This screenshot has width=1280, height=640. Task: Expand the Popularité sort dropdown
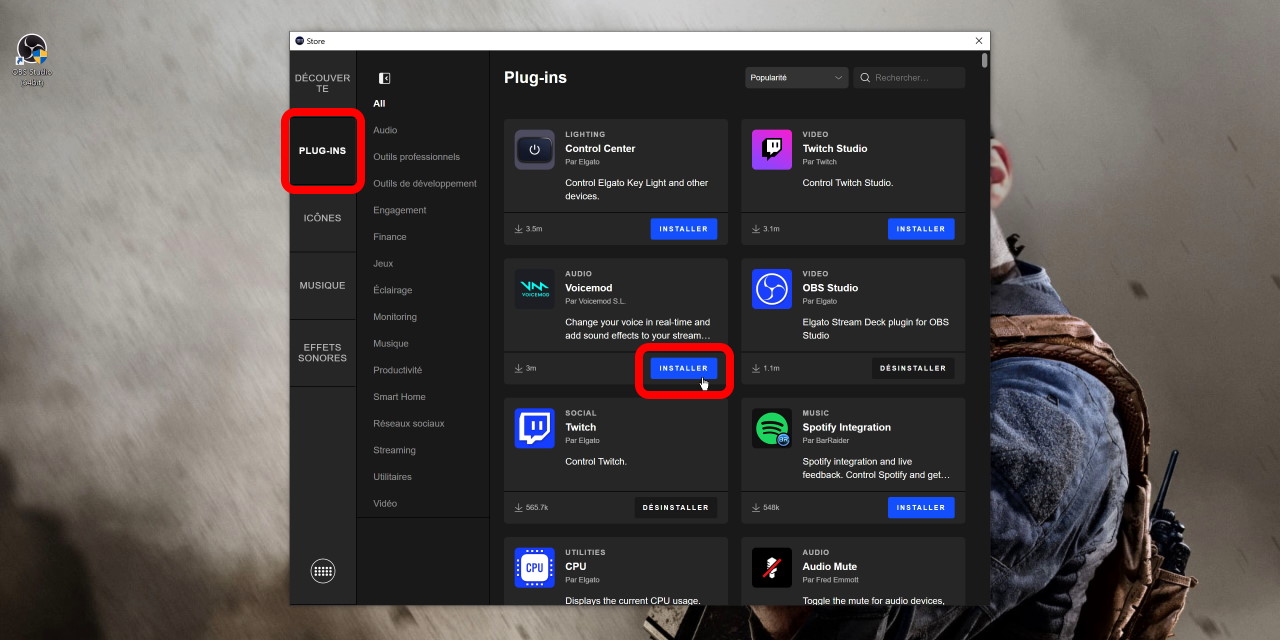[796, 78]
